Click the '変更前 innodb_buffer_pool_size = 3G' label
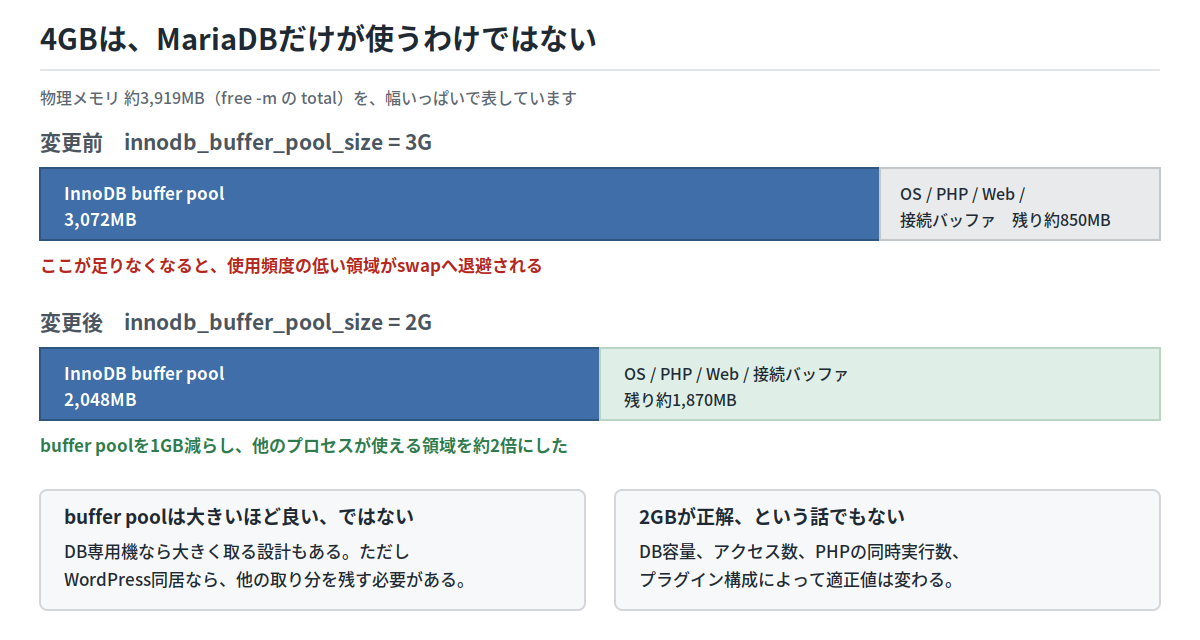The width and height of the screenshot is (1200, 640). [236, 142]
